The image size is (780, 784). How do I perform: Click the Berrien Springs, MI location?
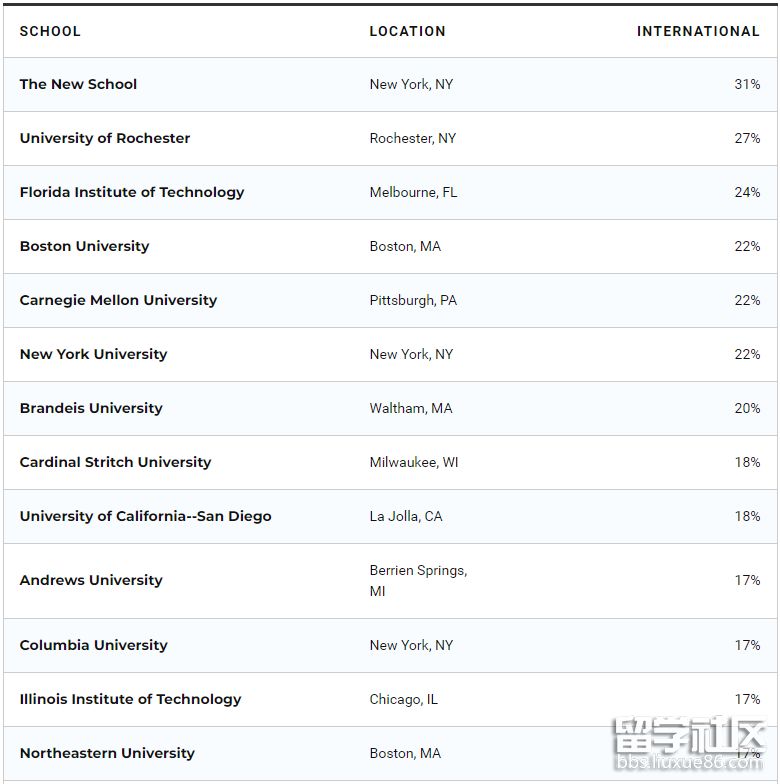(x=418, y=580)
